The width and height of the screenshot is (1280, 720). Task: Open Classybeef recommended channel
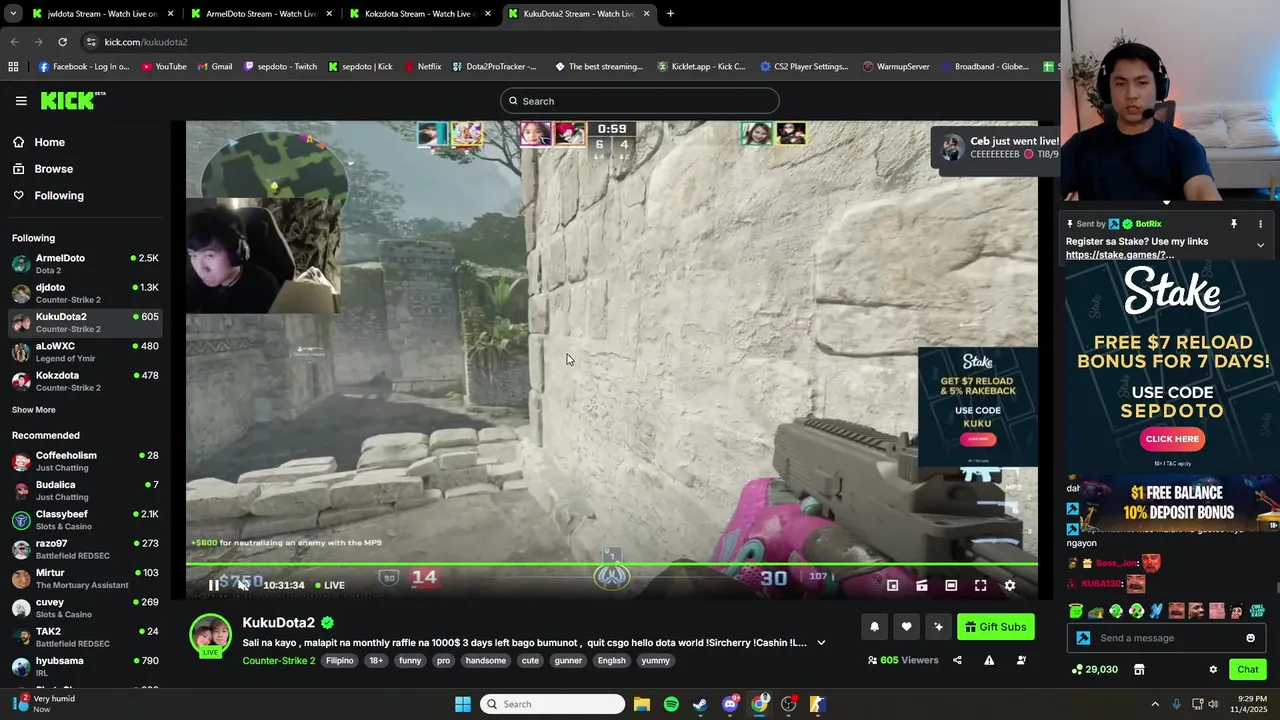pyautogui.click(x=85, y=520)
